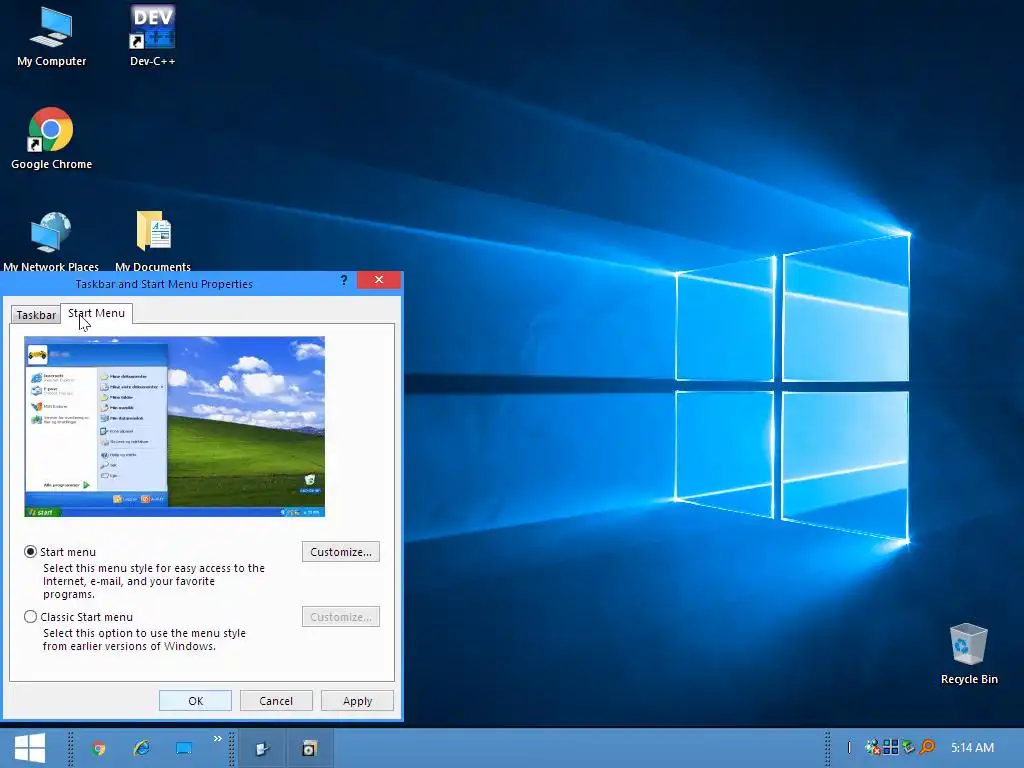Select the Google Chrome desktop shortcut
The image size is (1024, 768).
(51, 139)
